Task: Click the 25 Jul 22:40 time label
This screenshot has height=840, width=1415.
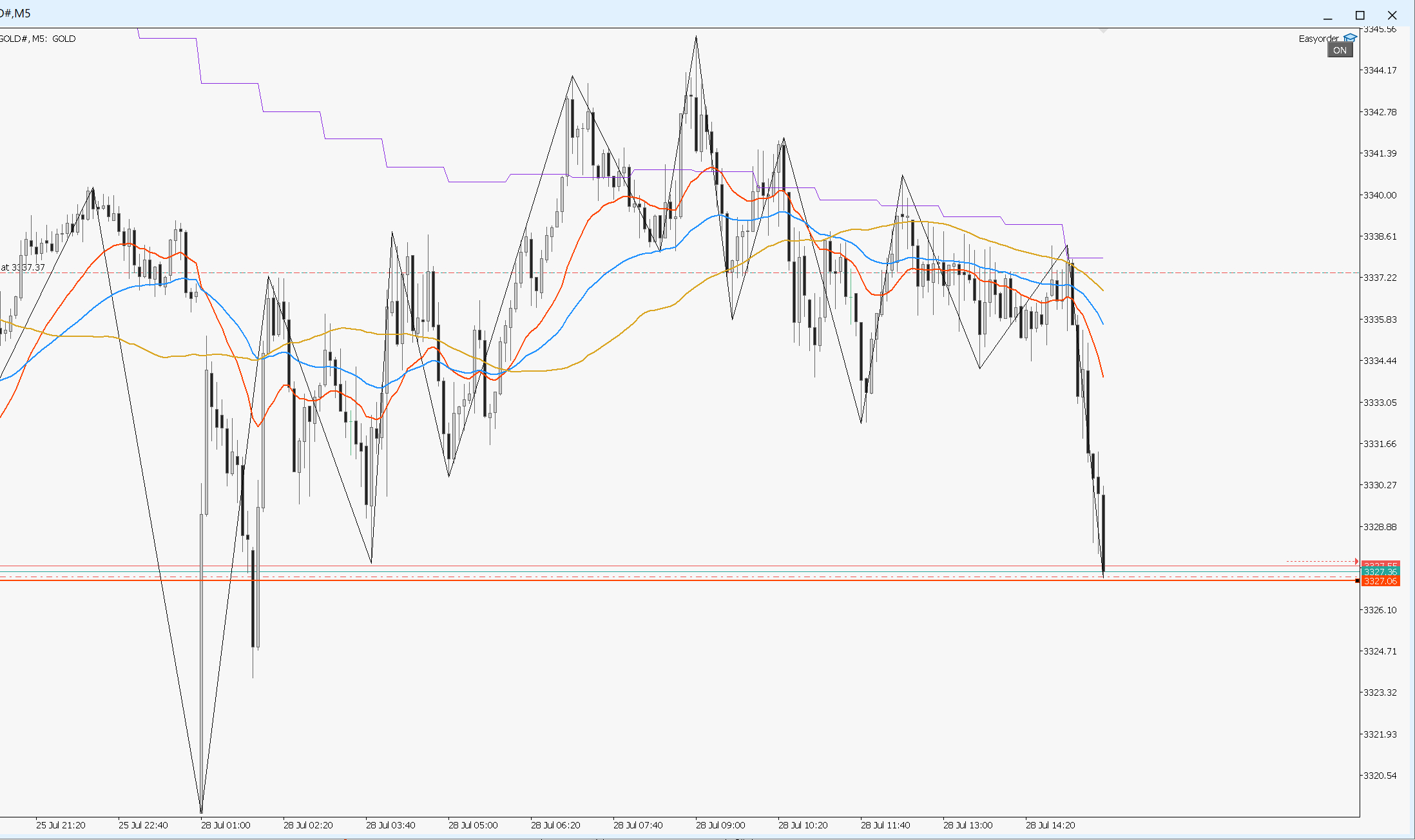Action: (143, 825)
